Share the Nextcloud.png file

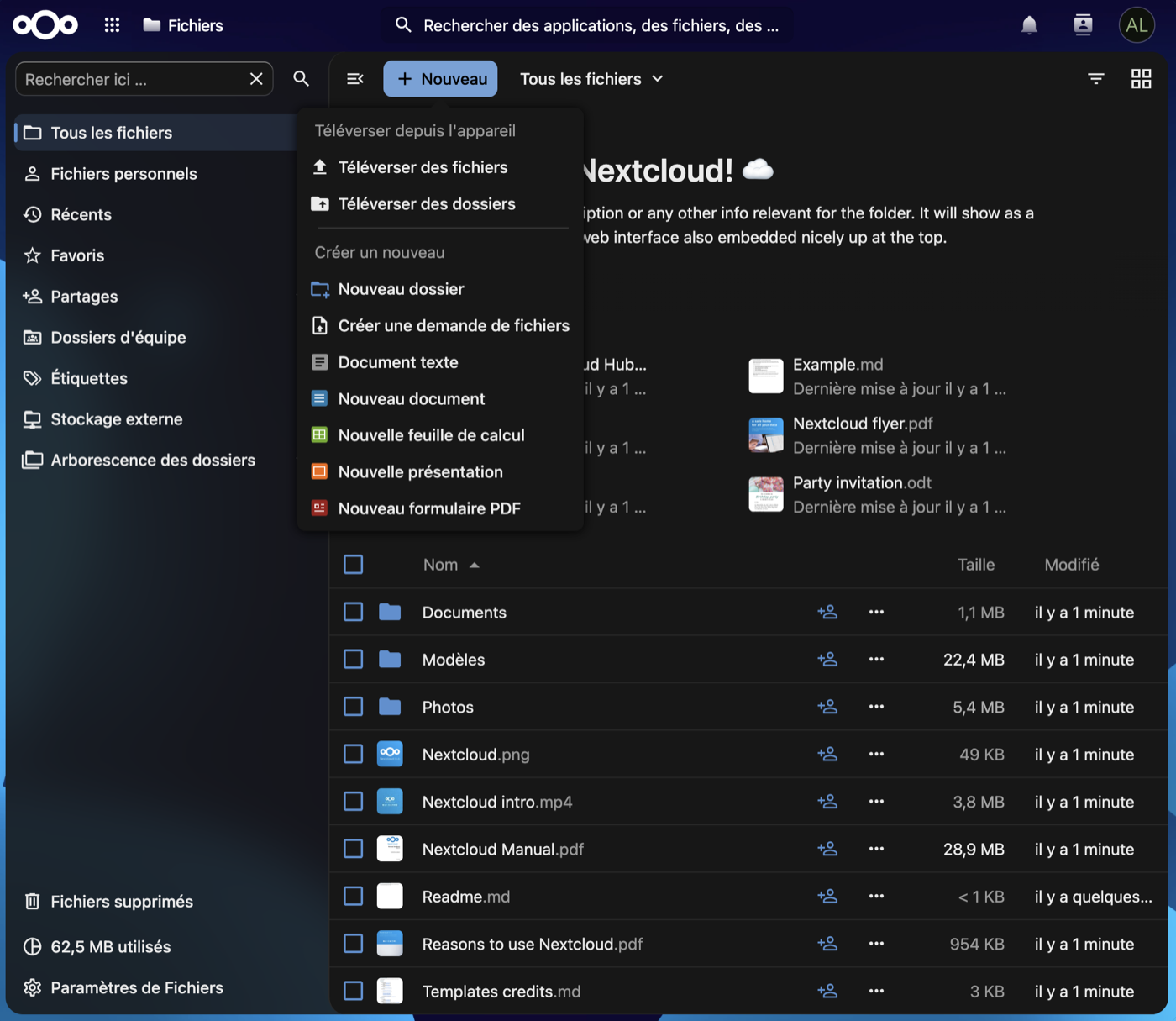pos(827,755)
